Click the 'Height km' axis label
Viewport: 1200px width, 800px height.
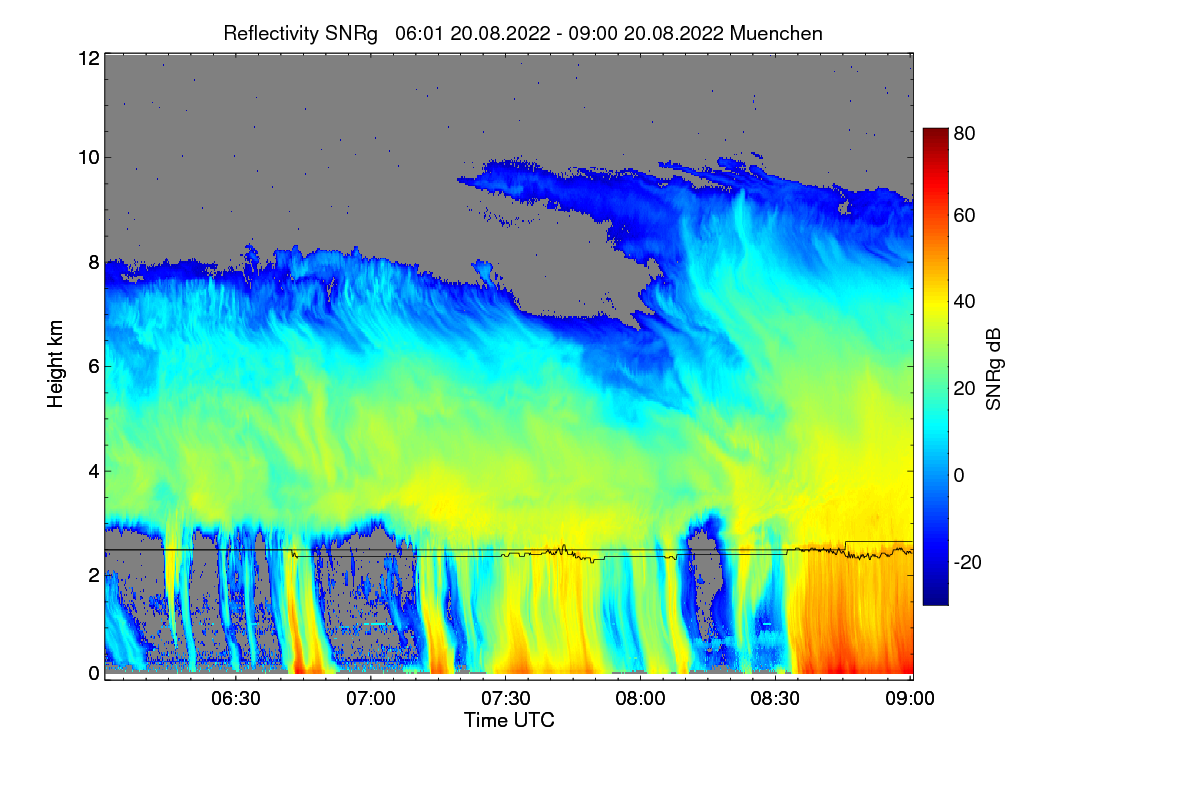coord(55,365)
